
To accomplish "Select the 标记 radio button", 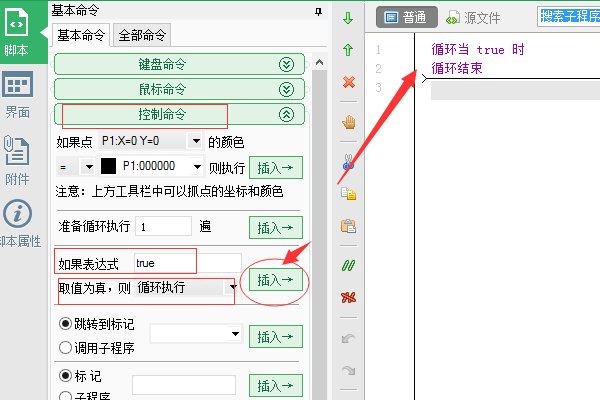I will (x=65, y=376).
